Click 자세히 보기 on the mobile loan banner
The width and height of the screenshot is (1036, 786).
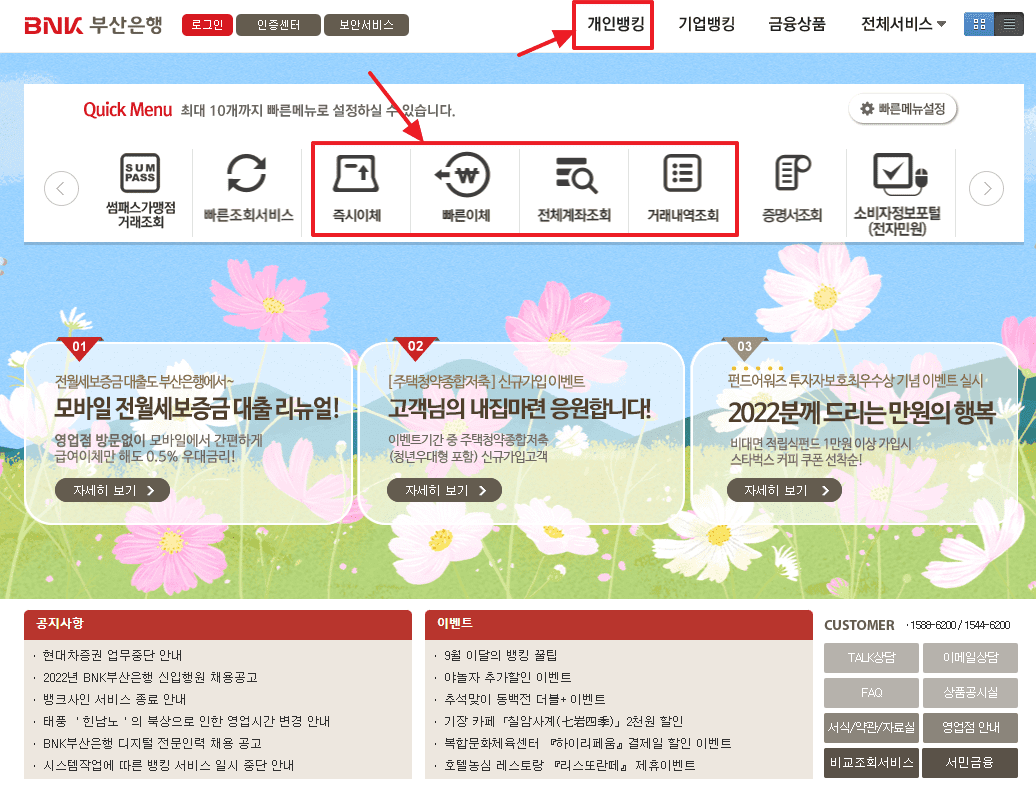click(112, 490)
